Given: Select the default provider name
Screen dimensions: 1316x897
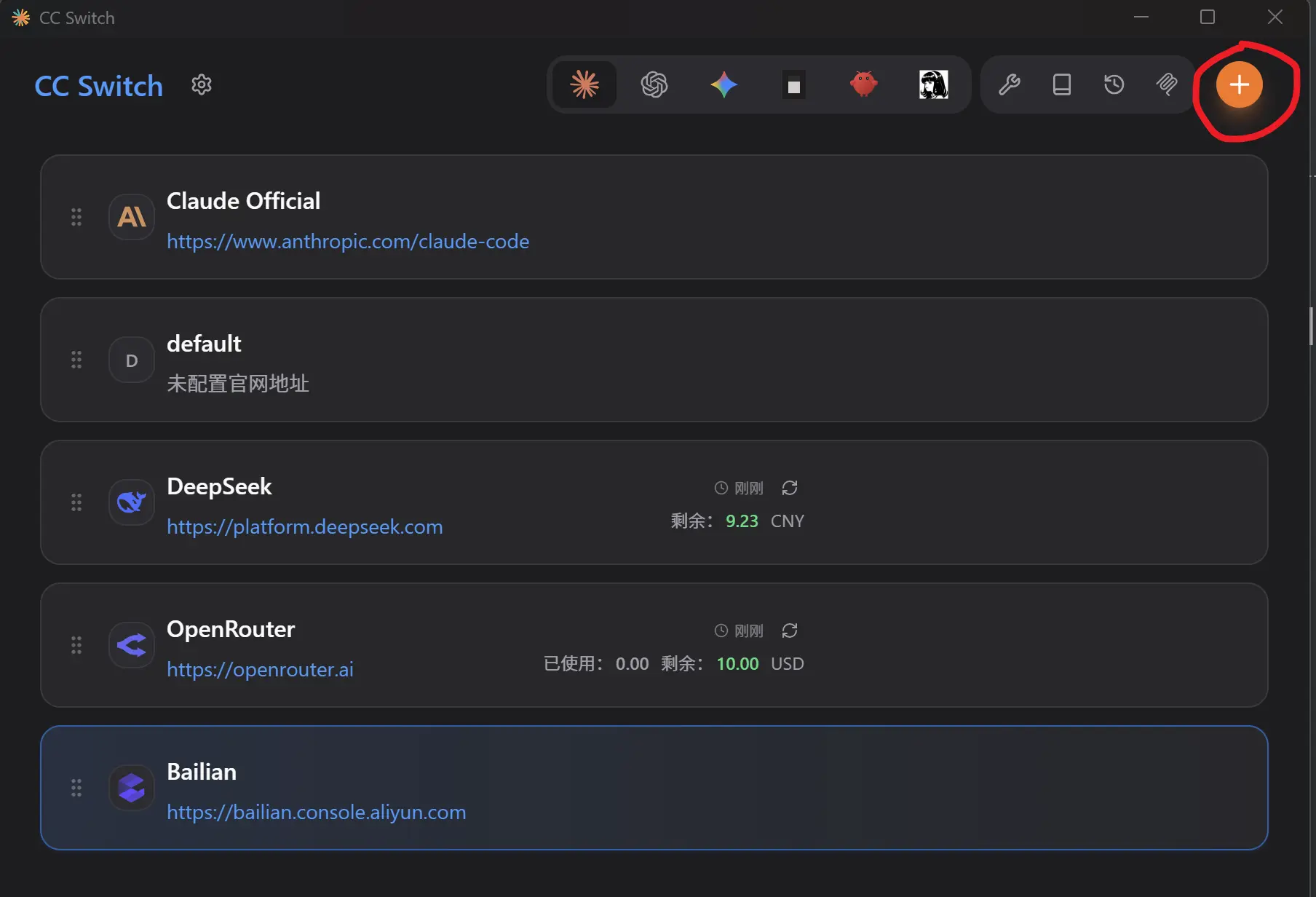Looking at the screenshot, I should pyautogui.click(x=204, y=344).
